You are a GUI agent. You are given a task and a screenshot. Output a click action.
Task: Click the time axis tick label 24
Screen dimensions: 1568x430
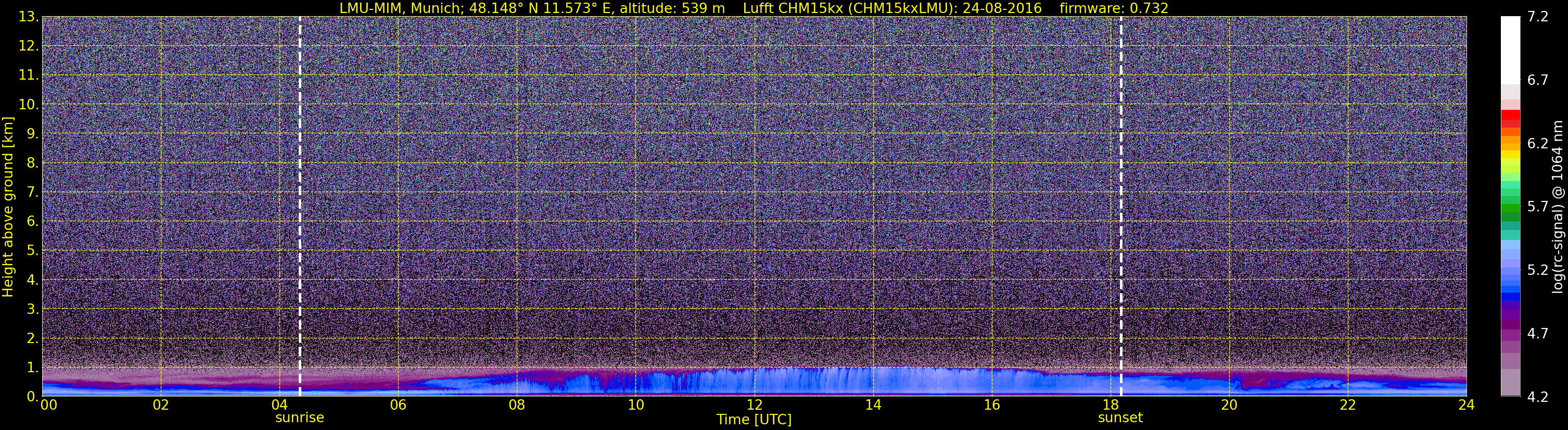coord(1467,405)
